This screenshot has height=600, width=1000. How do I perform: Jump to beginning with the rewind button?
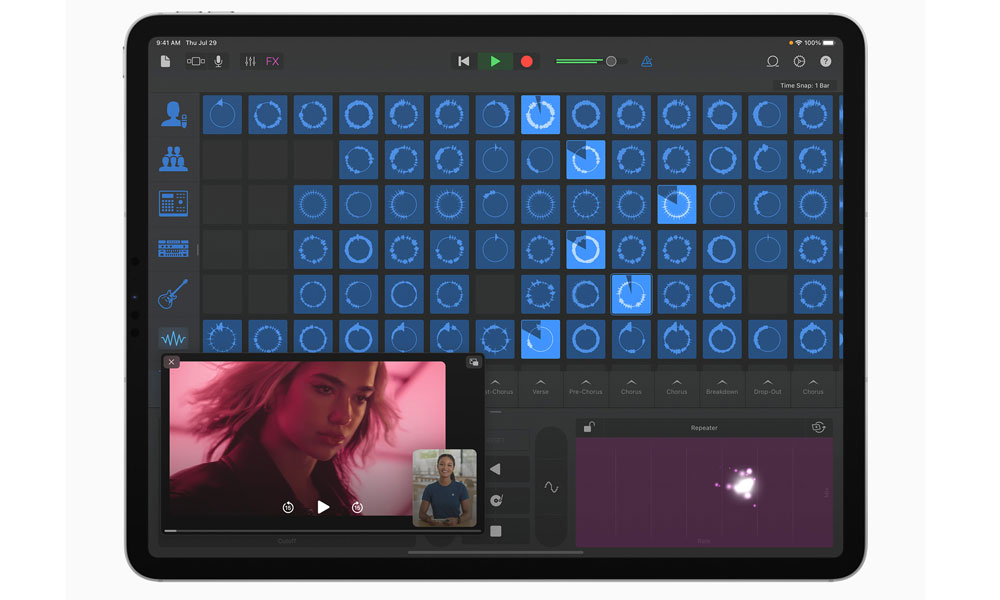464,61
